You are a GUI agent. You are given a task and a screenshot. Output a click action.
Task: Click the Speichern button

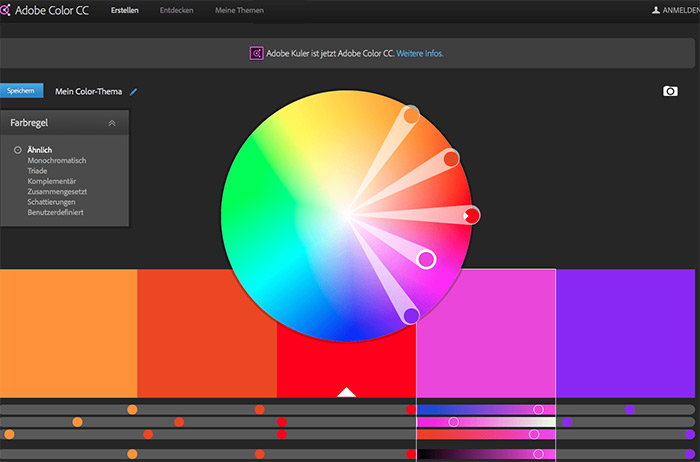click(21, 91)
